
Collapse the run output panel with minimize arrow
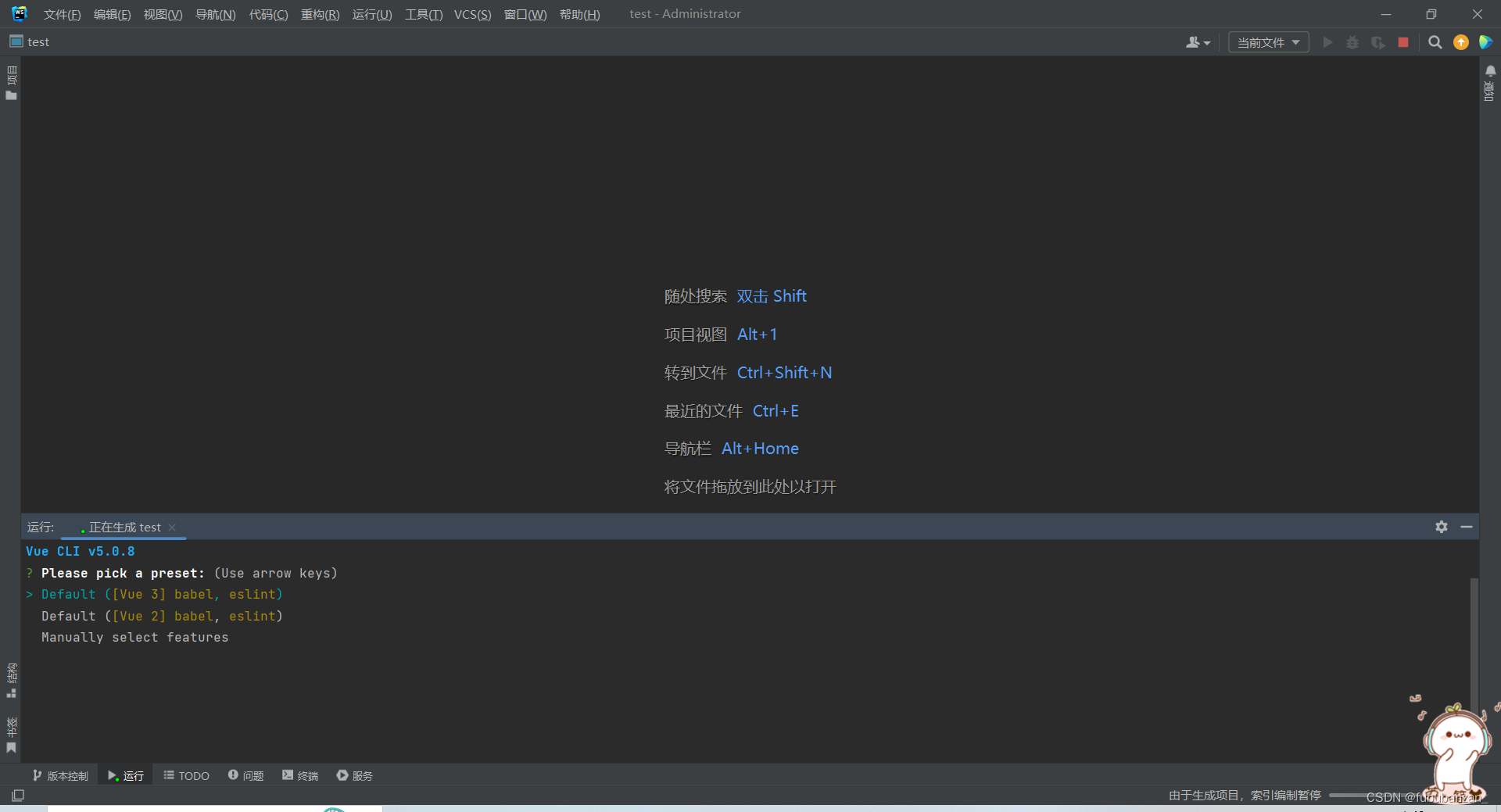click(x=1467, y=527)
